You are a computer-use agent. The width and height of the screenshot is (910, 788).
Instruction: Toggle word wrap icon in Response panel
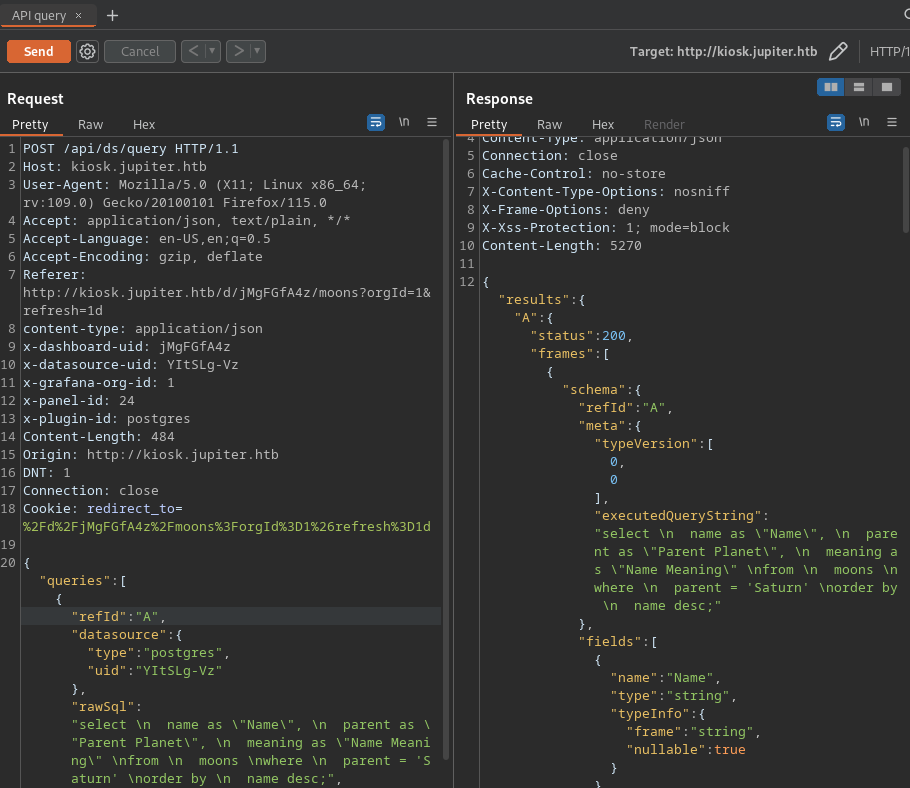click(x=836, y=122)
